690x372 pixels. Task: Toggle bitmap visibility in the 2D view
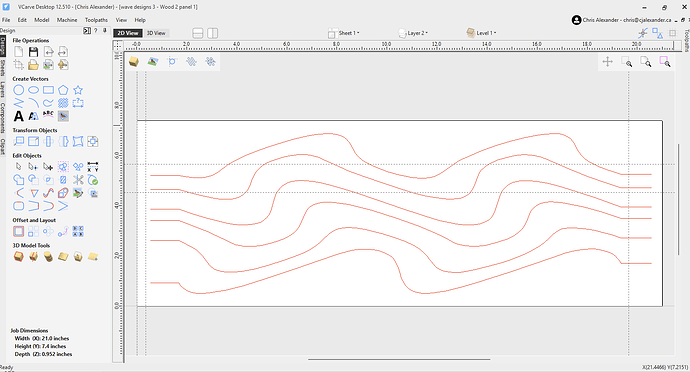pos(153,62)
